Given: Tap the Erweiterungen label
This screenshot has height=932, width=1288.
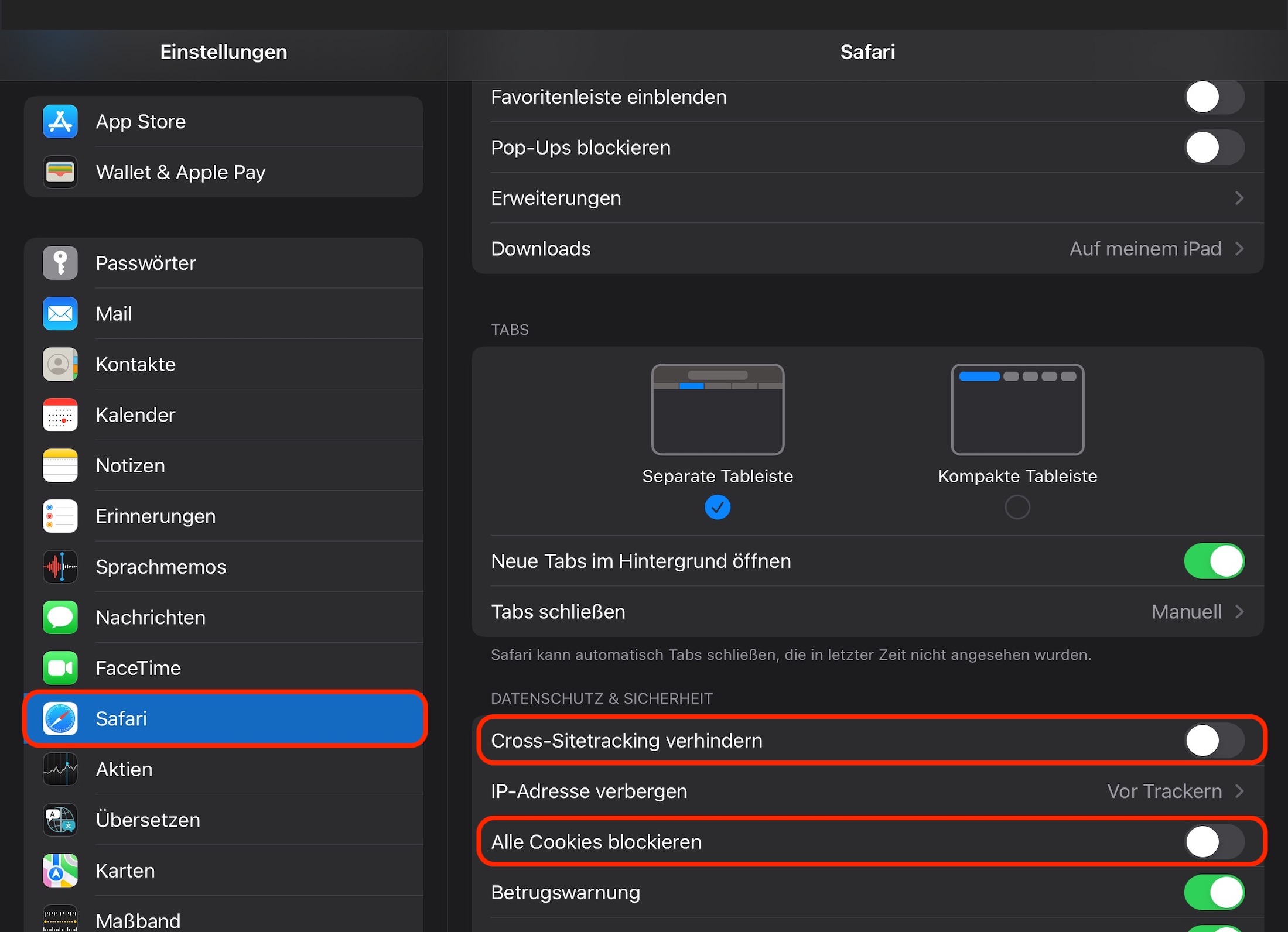Looking at the screenshot, I should point(556,198).
